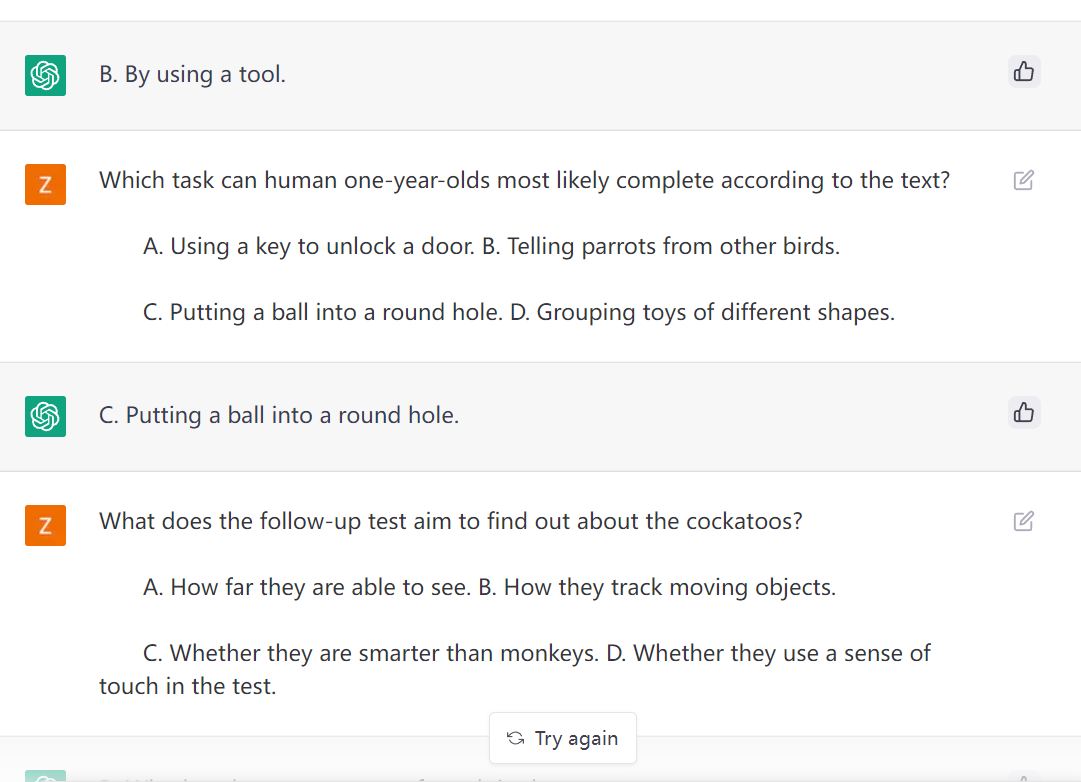Click the refresh arrows icon in Try again
Image resolution: width=1081 pixels, height=782 pixels.
click(516, 738)
